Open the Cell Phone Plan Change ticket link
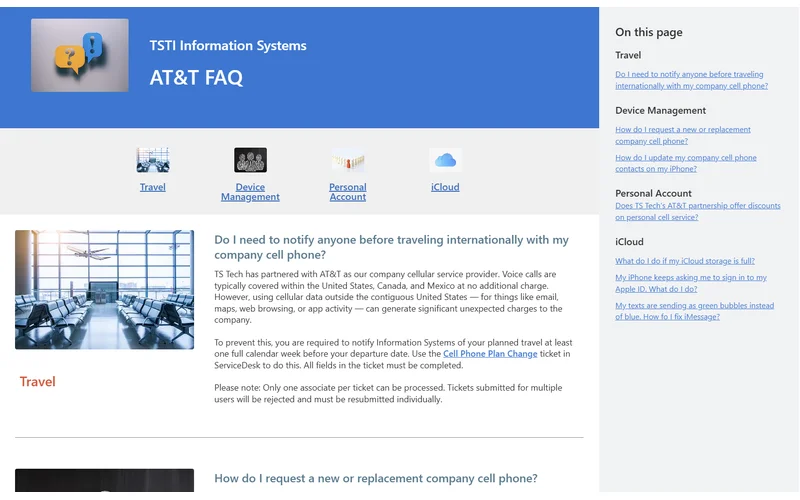 (490, 354)
